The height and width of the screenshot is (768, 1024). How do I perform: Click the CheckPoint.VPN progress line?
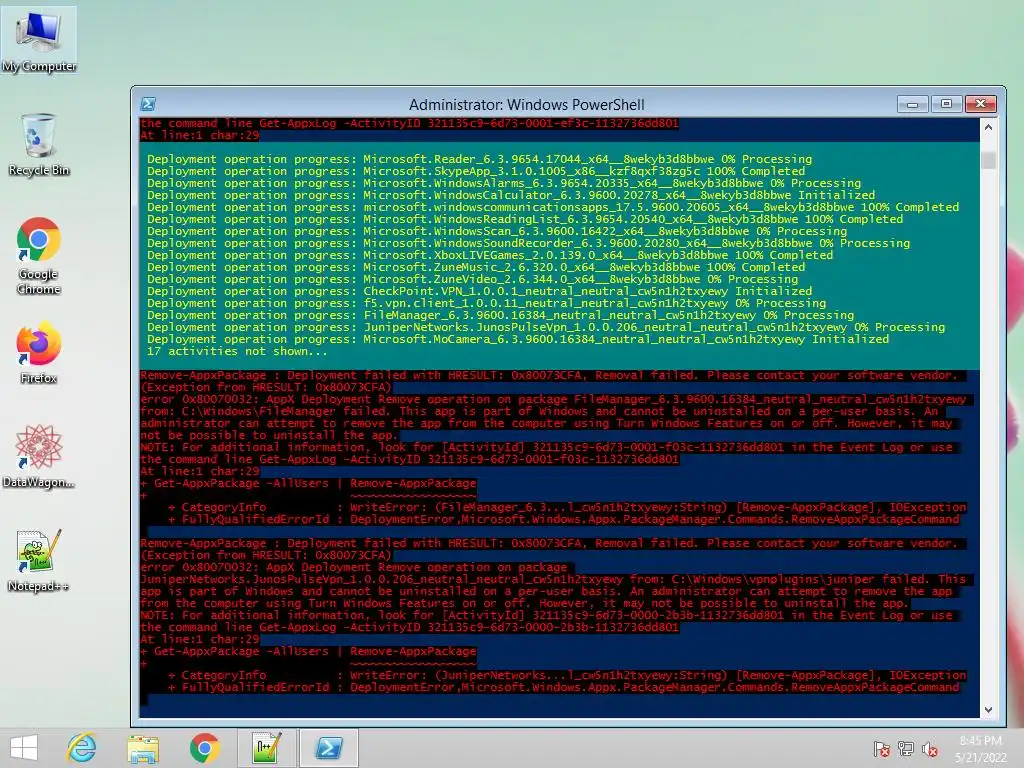click(x=479, y=291)
